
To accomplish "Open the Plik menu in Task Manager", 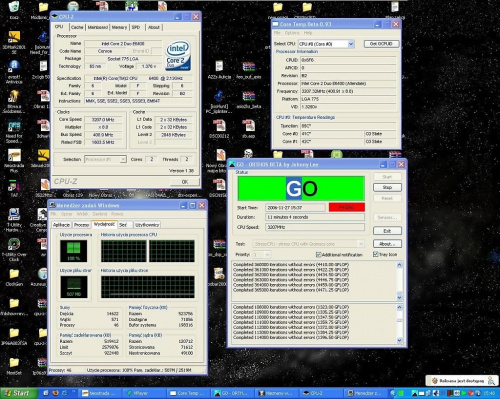I will 53,214.
